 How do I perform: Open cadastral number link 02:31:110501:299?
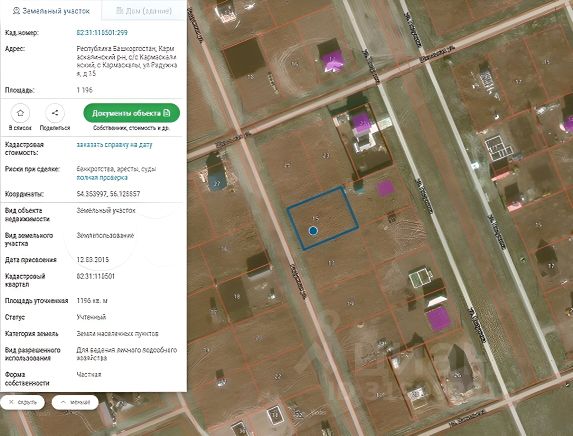[102, 33]
